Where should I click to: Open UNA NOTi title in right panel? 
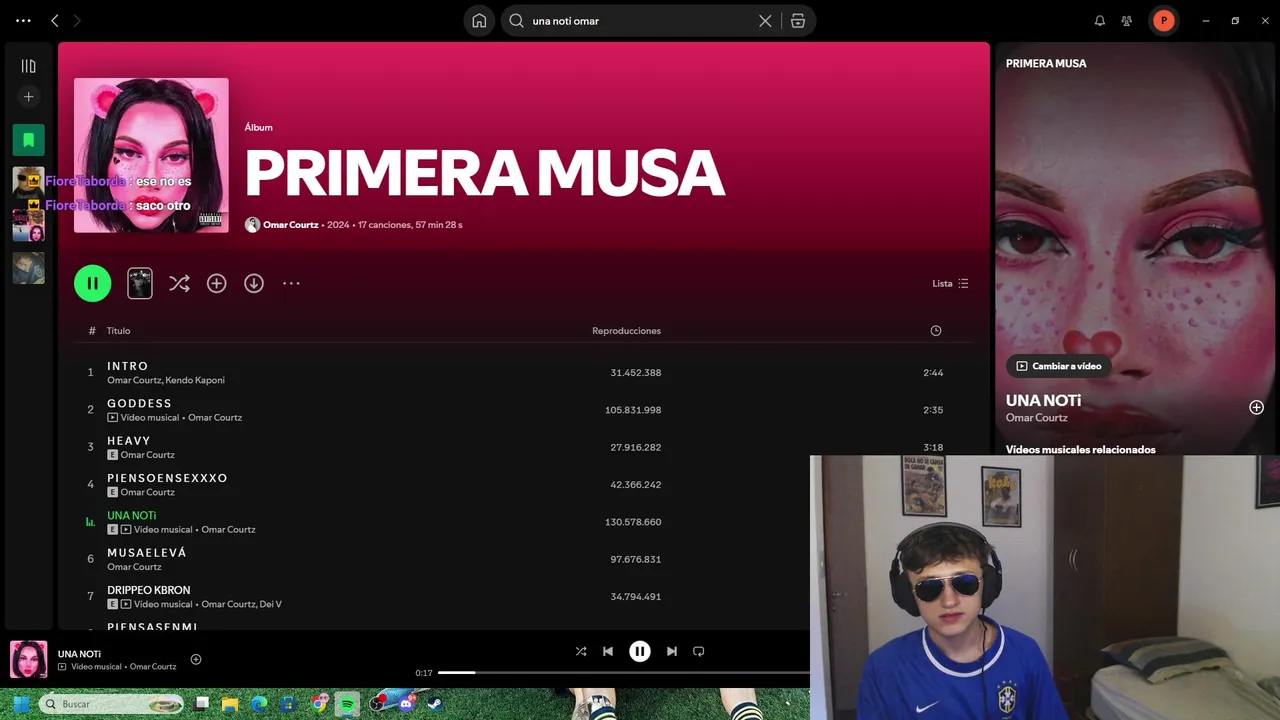(x=1043, y=400)
